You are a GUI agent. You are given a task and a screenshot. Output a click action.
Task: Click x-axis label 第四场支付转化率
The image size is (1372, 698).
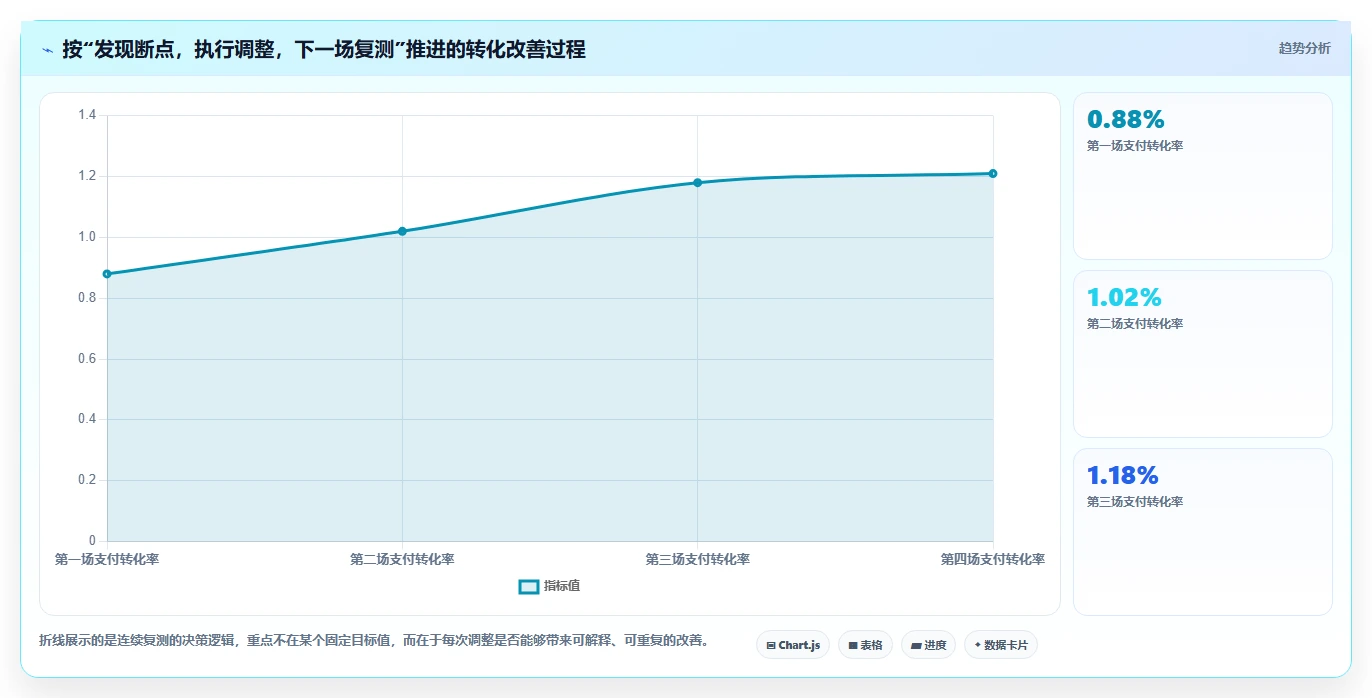(x=993, y=559)
